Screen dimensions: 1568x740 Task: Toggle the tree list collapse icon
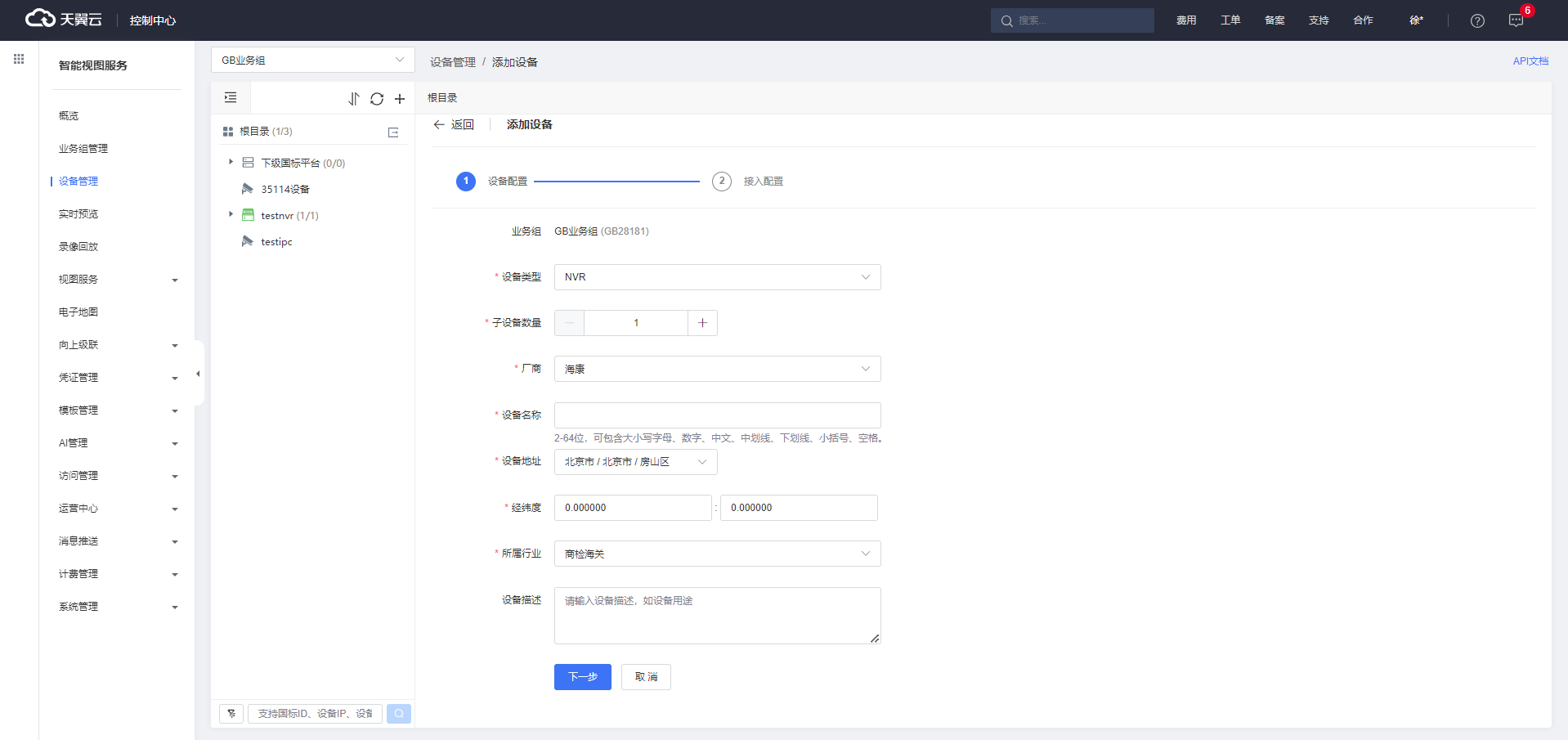[231, 98]
